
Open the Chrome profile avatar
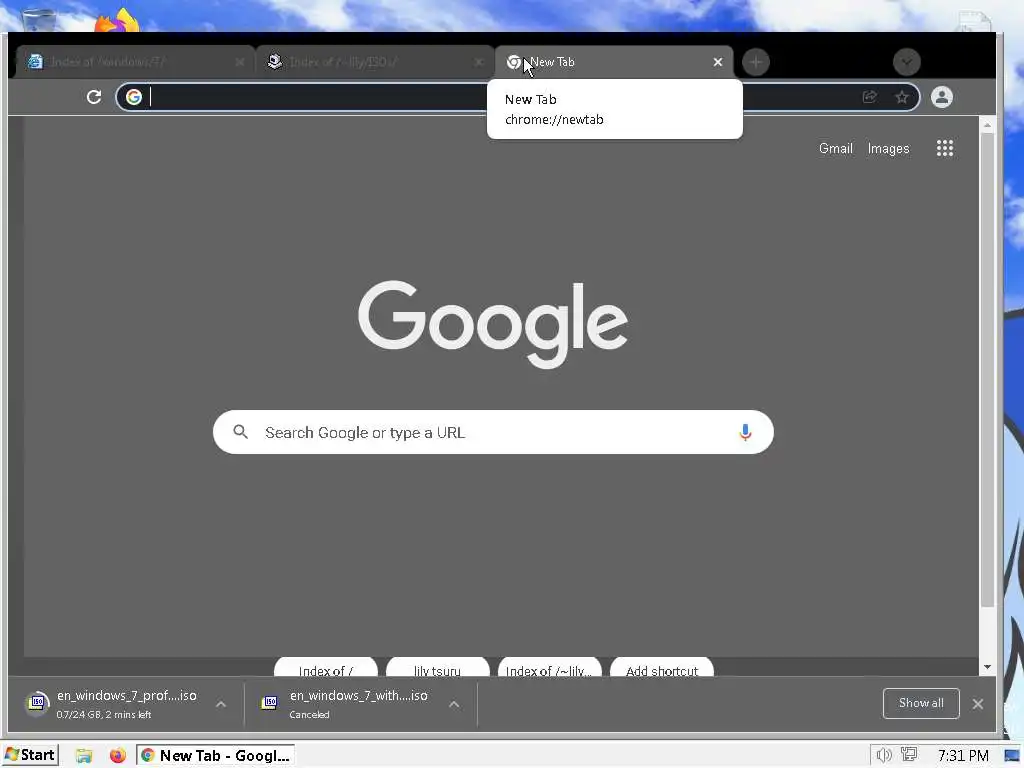(x=942, y=97)
